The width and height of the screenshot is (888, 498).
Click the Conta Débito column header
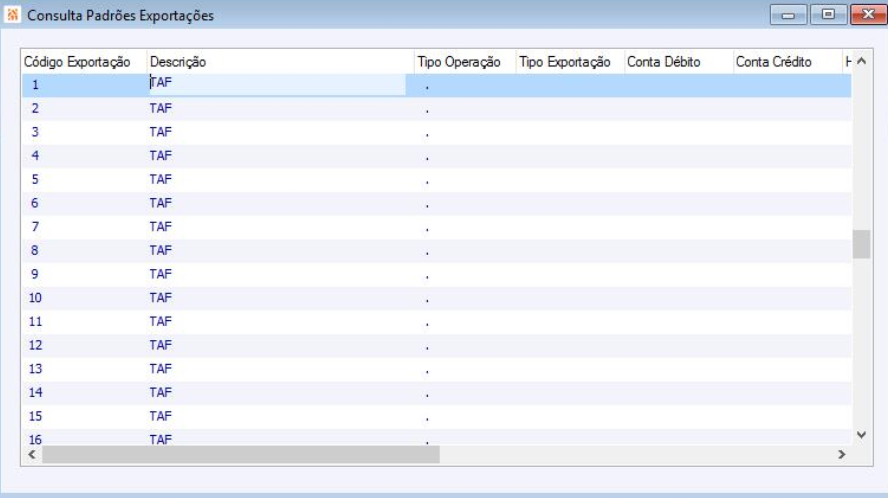pyautogui.click(x=678, y=62)
